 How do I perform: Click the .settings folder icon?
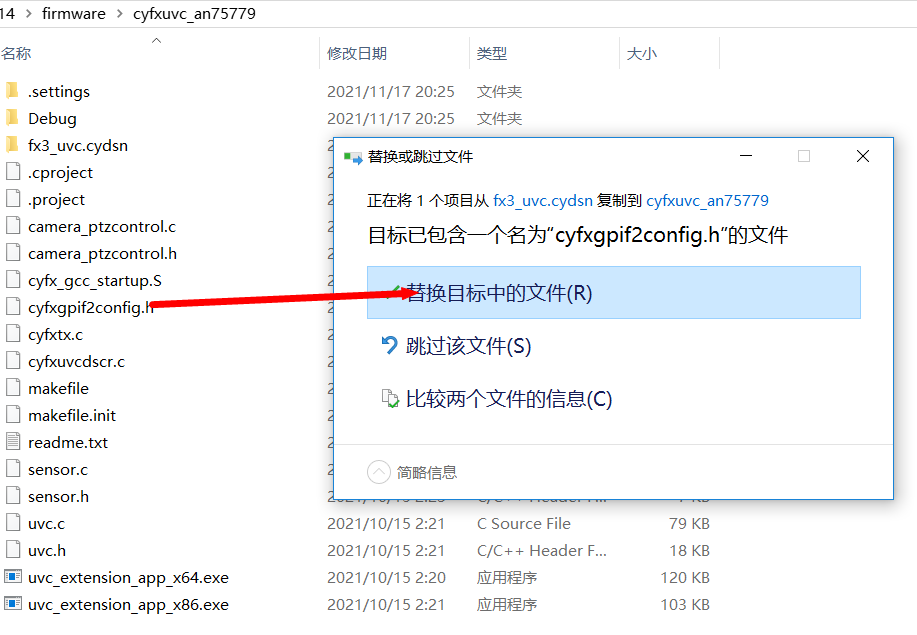click(x=12, y=91)
